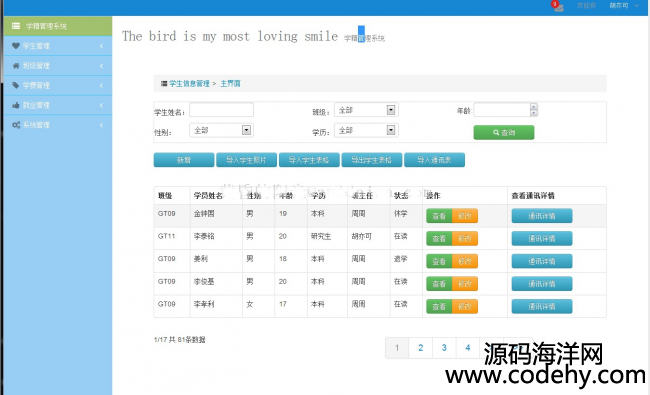Click the green 查询 search button
Viewport: 650px width, 395px height.
pyautogui.click(x=504, y=133)
